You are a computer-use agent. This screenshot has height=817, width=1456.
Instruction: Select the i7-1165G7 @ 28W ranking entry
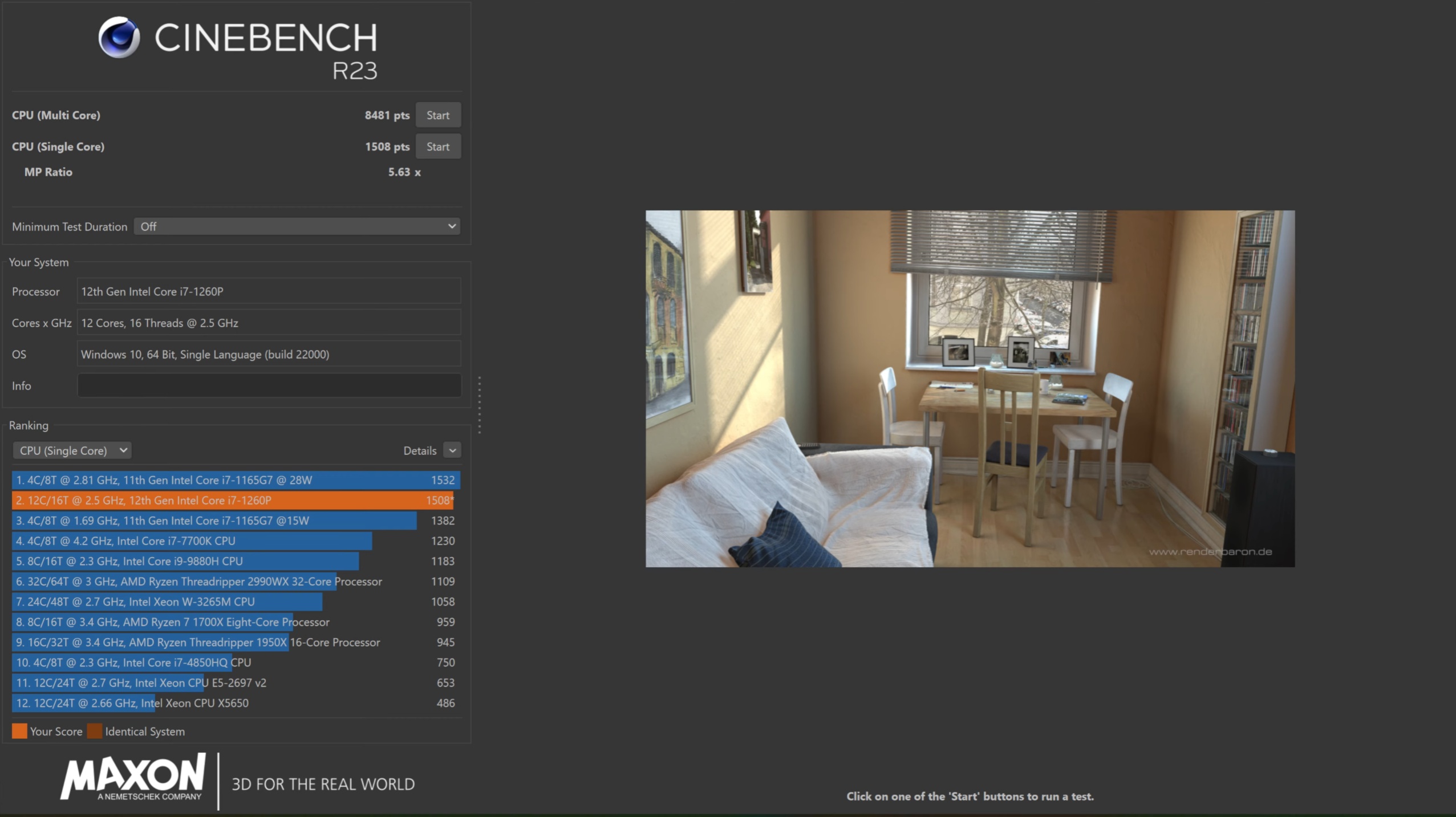click(x=235, y=480)
